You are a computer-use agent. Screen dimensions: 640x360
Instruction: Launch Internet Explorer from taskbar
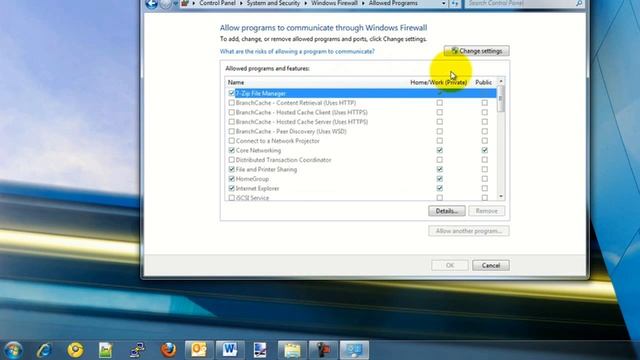(44, 351)
